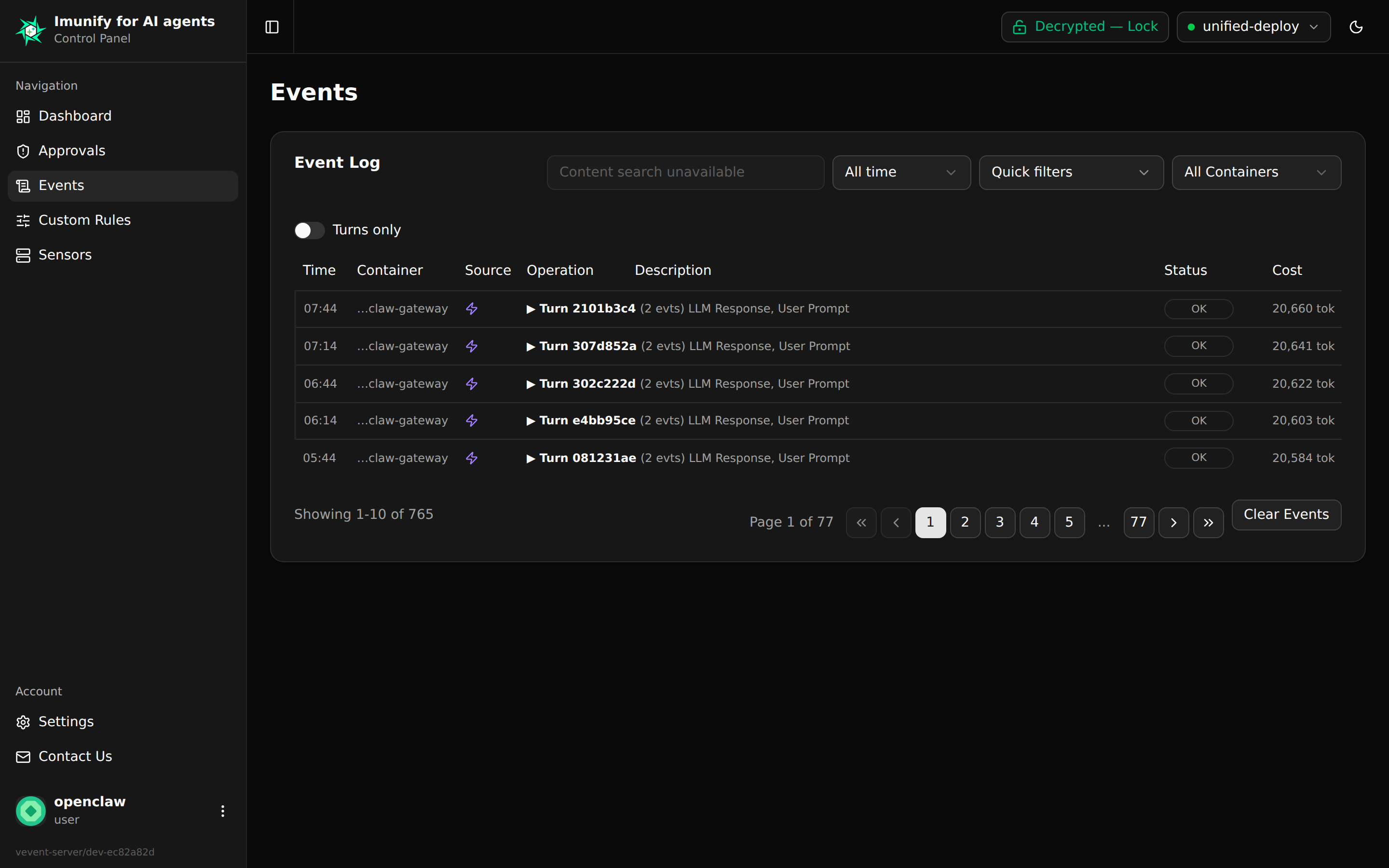Viewport: 1389px width, 868px height.
Task: Click the 20,660 tok cost value
Action: tap(1303, 309)
